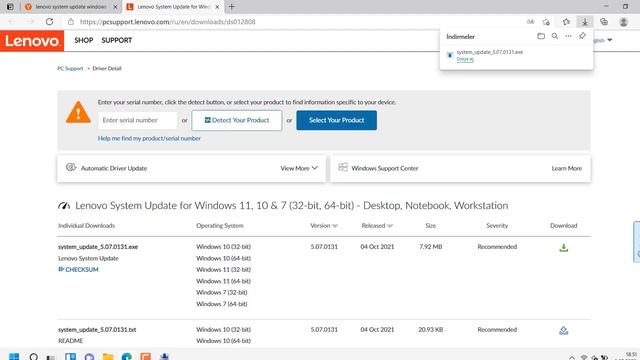The image size is (640, 360).
Task: Click Learn More for Windows Support Center
Action: tap(567, 168)
